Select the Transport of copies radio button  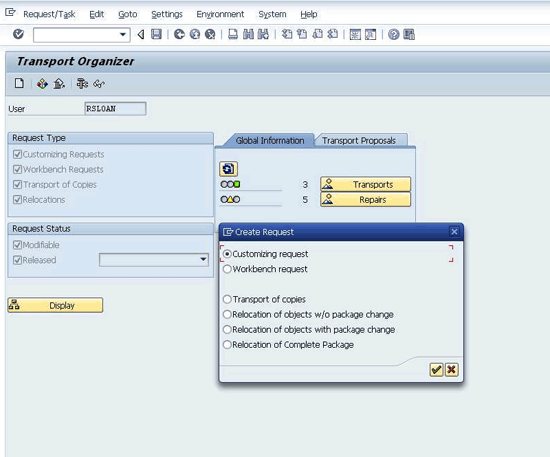click(x=227, y=299)
